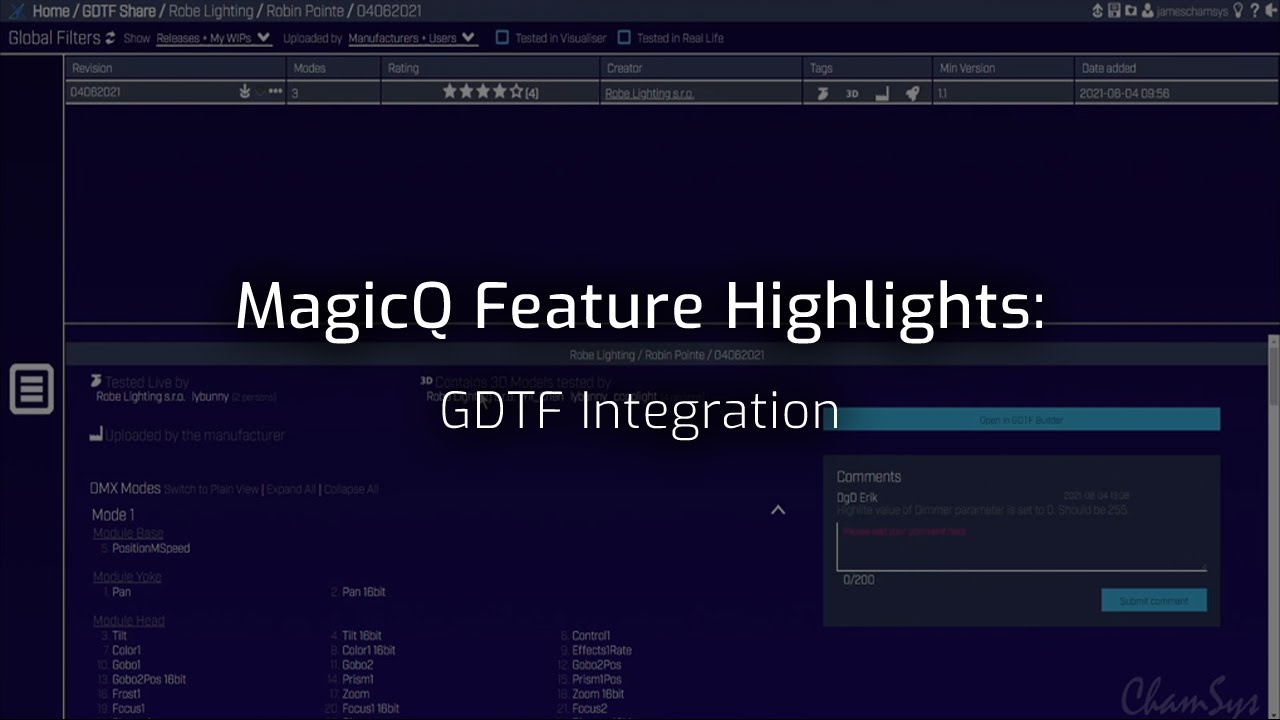Select the Frost1 channel
Screen dimensions: 1280x720
[126, 694]
